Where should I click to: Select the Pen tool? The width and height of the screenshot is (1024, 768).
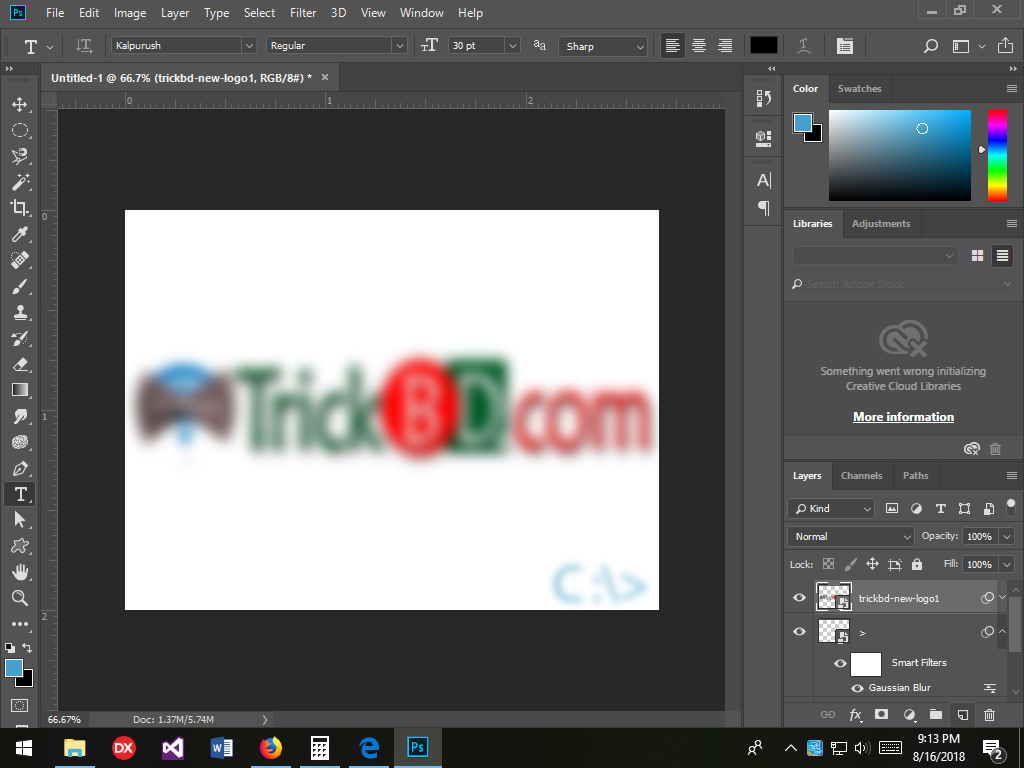point(20,468)
